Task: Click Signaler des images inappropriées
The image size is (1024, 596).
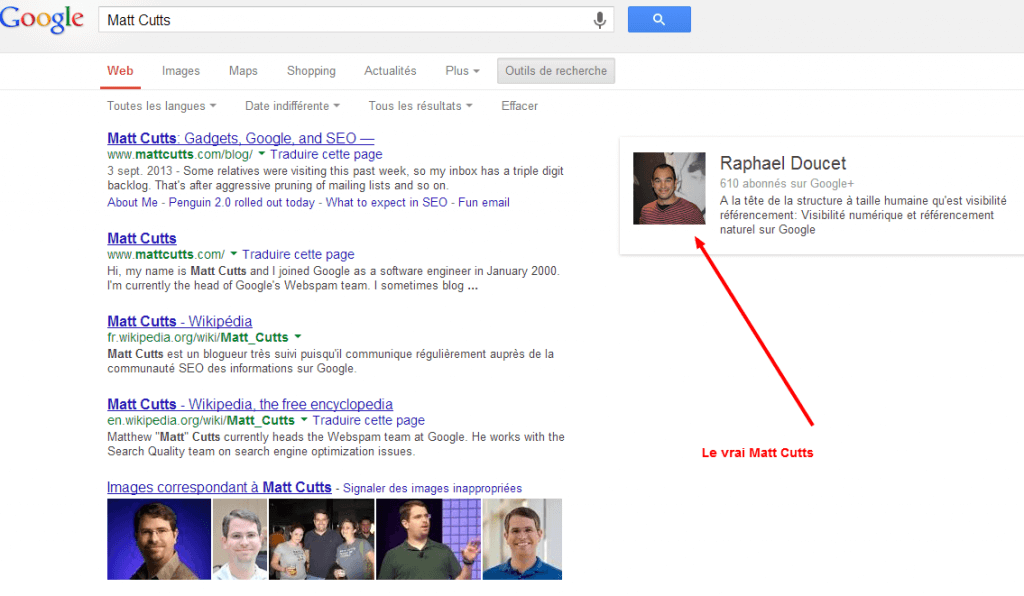Action: tap(432, 488)
